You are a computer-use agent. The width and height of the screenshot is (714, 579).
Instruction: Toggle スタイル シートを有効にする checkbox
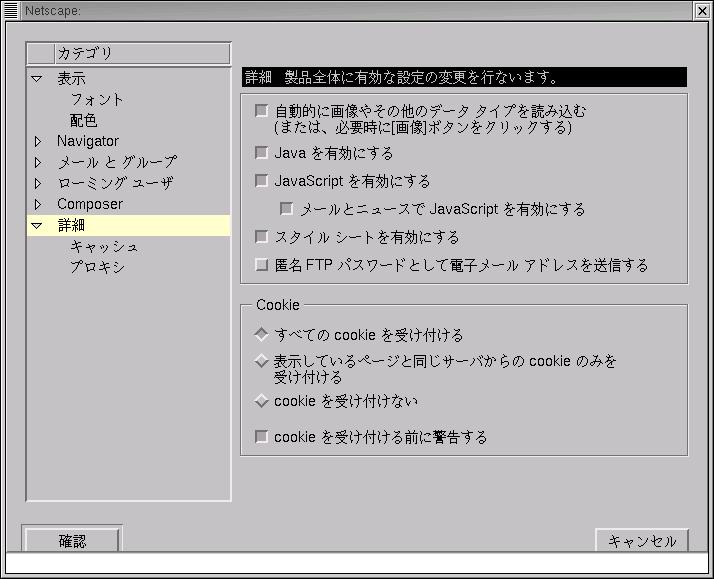pos(261,237)
